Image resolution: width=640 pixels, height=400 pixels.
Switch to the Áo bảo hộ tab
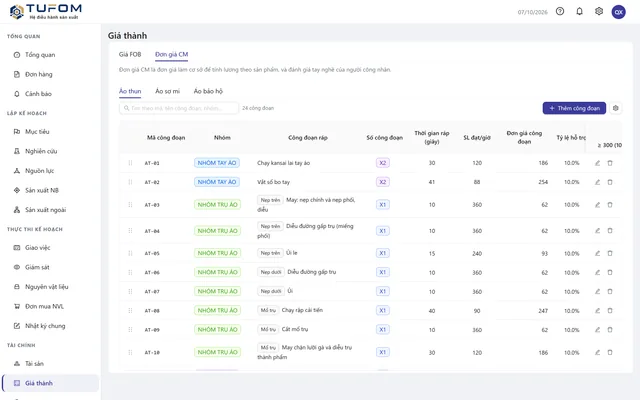(x=208, y=91)
